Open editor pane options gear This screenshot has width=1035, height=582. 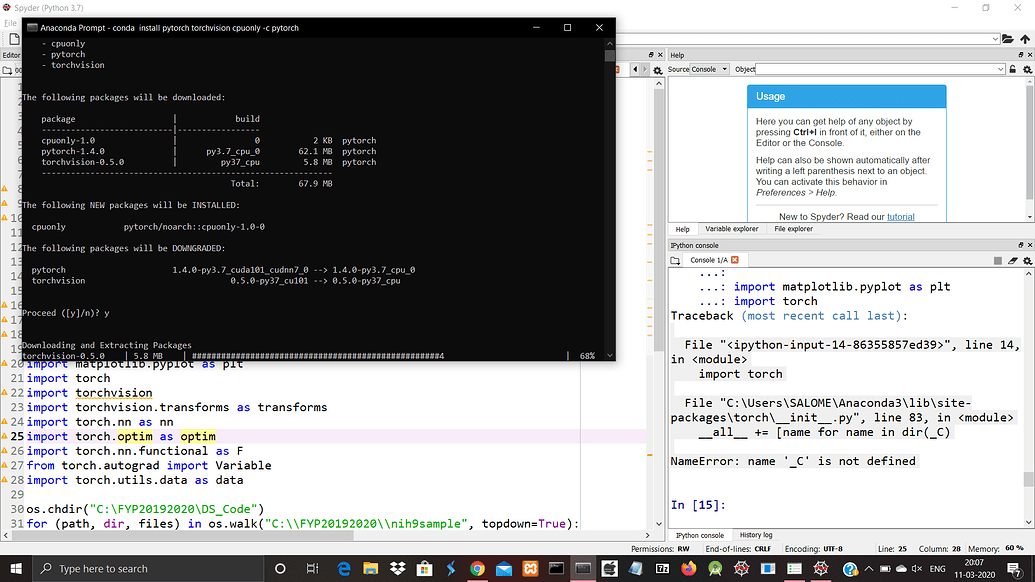657,70
